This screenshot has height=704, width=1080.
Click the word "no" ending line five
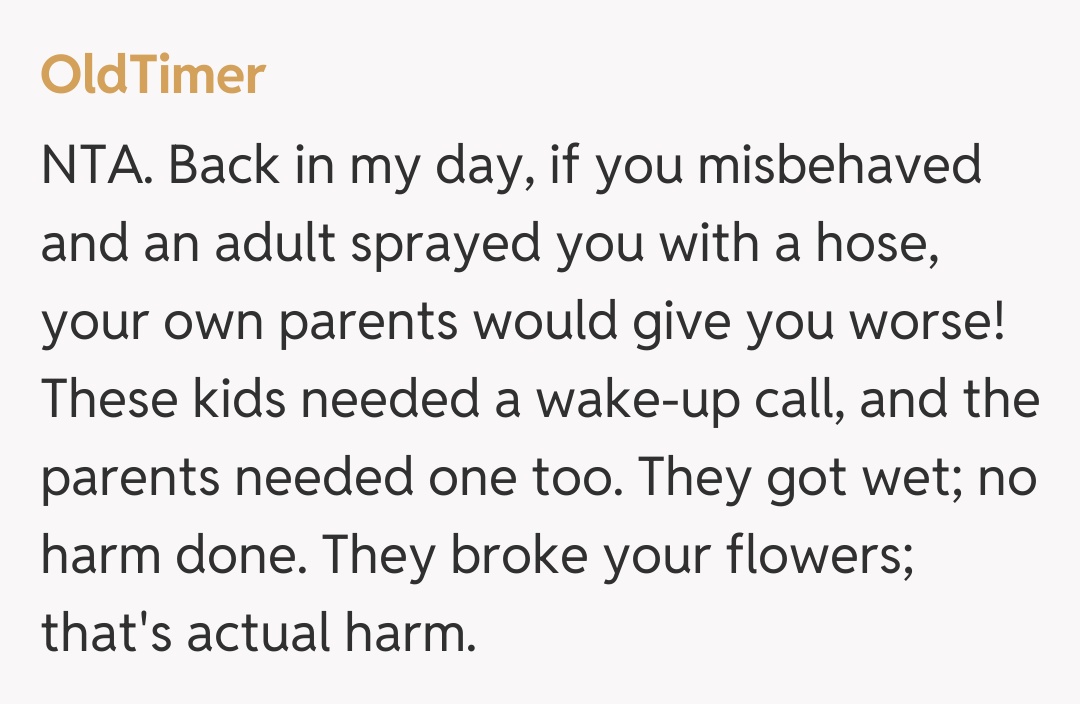click(1006, 479)
